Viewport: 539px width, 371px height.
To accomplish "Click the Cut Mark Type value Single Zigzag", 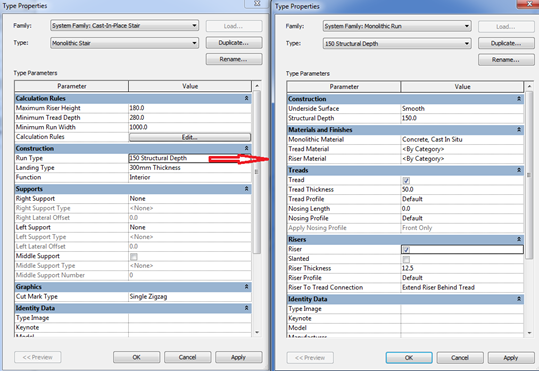I will click(x=190, y=297).
